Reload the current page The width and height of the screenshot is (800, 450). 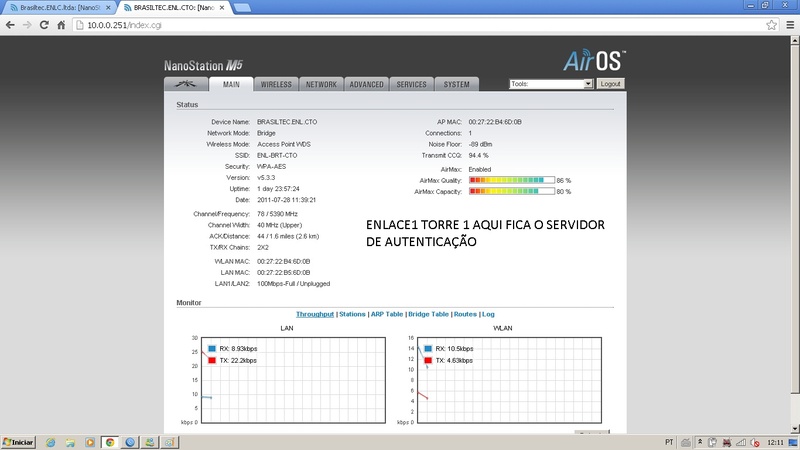44,25
